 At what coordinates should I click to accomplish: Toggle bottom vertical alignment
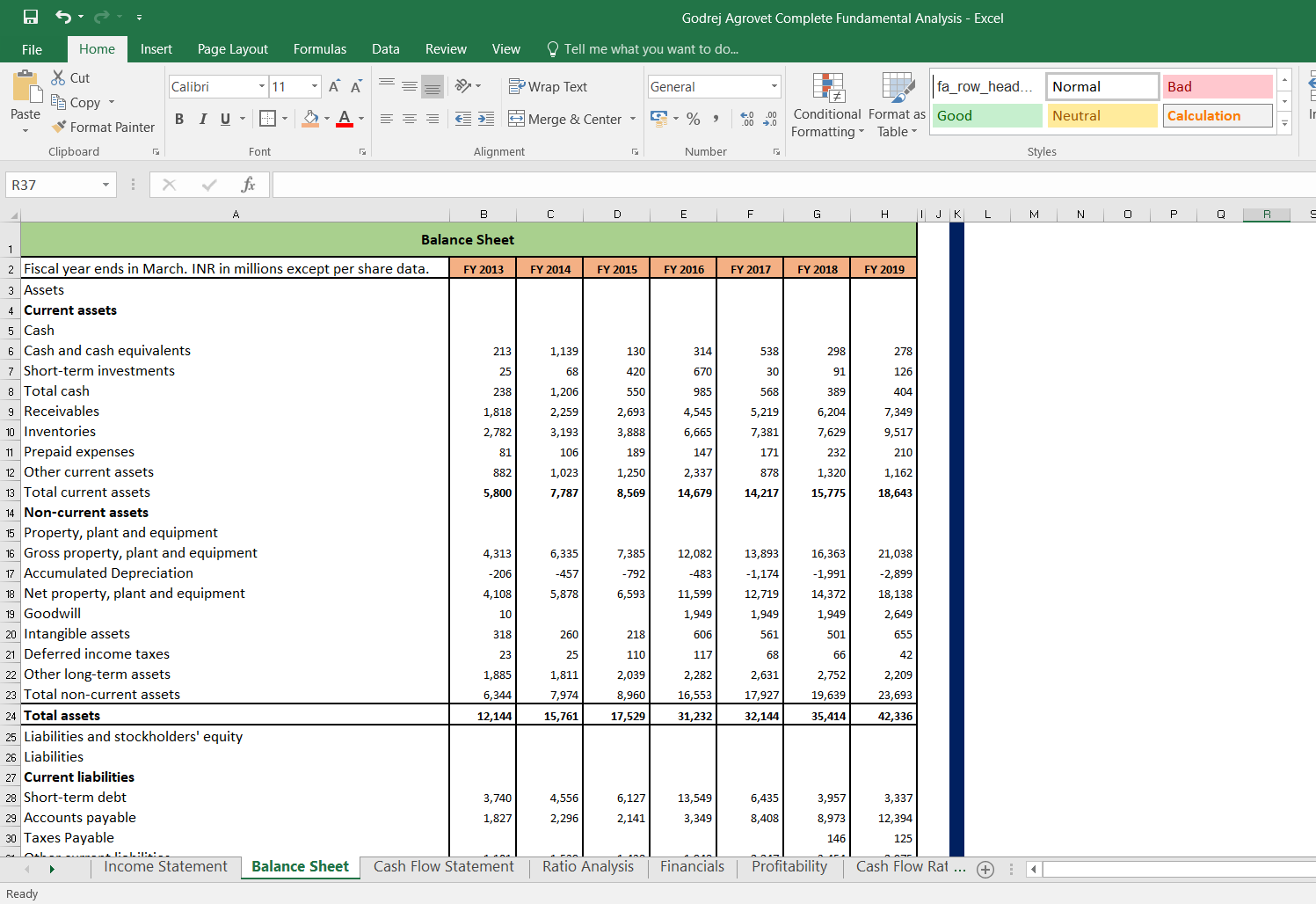433,86
